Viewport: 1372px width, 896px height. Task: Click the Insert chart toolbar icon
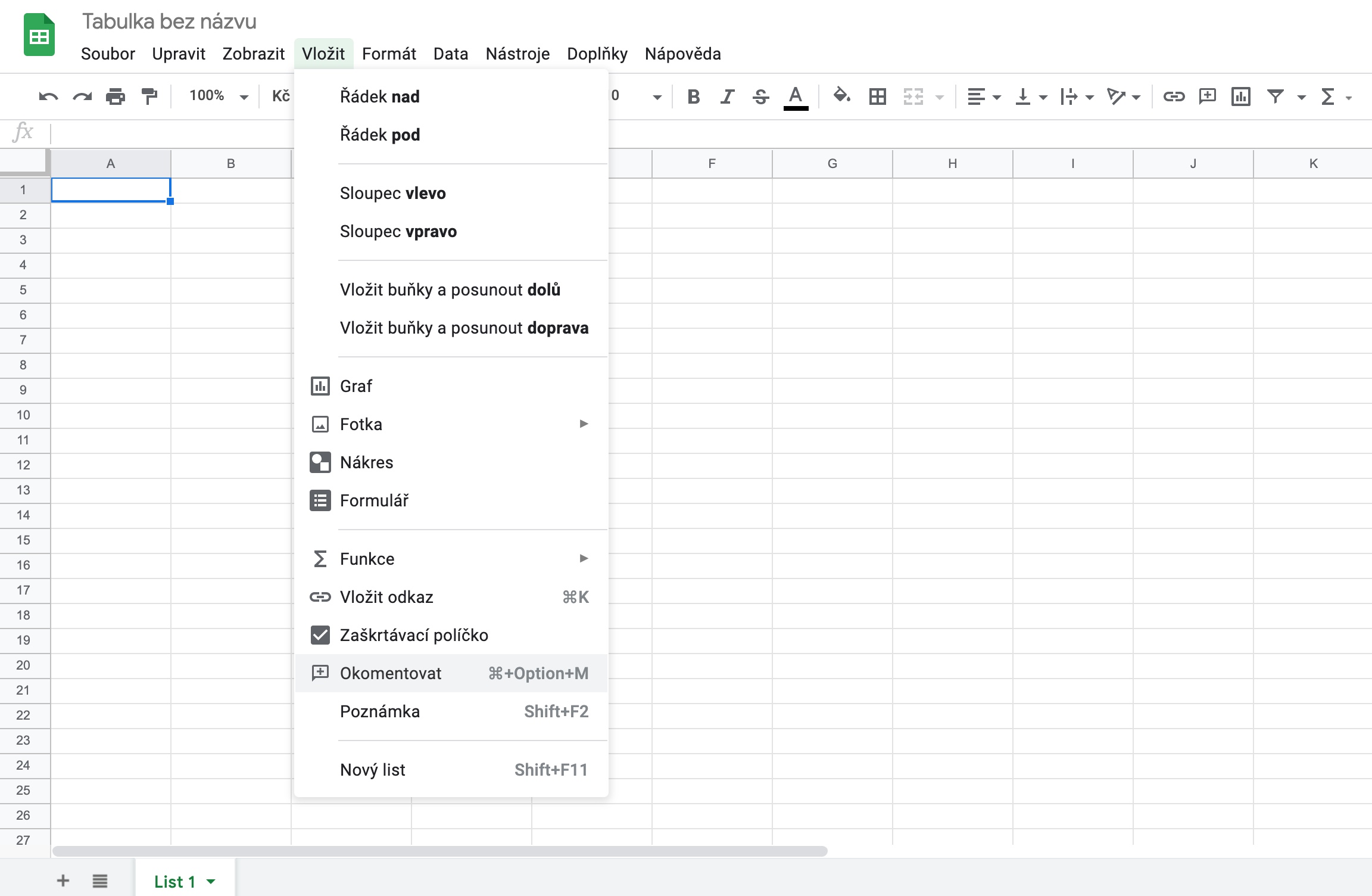pyautogui.click(x=1240, y=97)
